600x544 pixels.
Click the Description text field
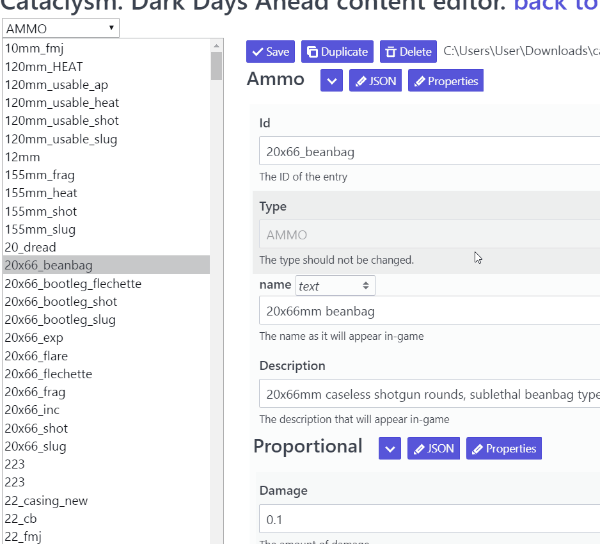[430, 393]
